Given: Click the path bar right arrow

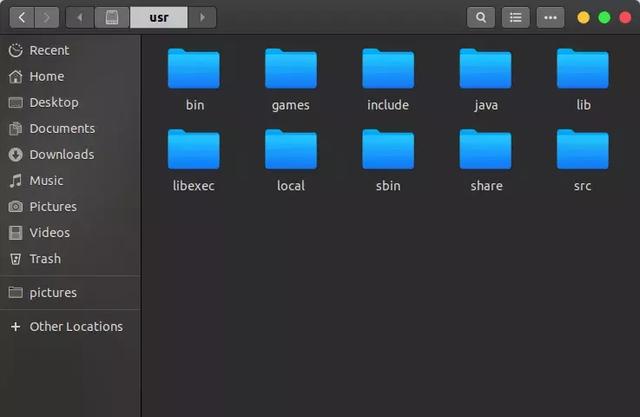Looking at the screenshot, I should [x=202, y=17].
